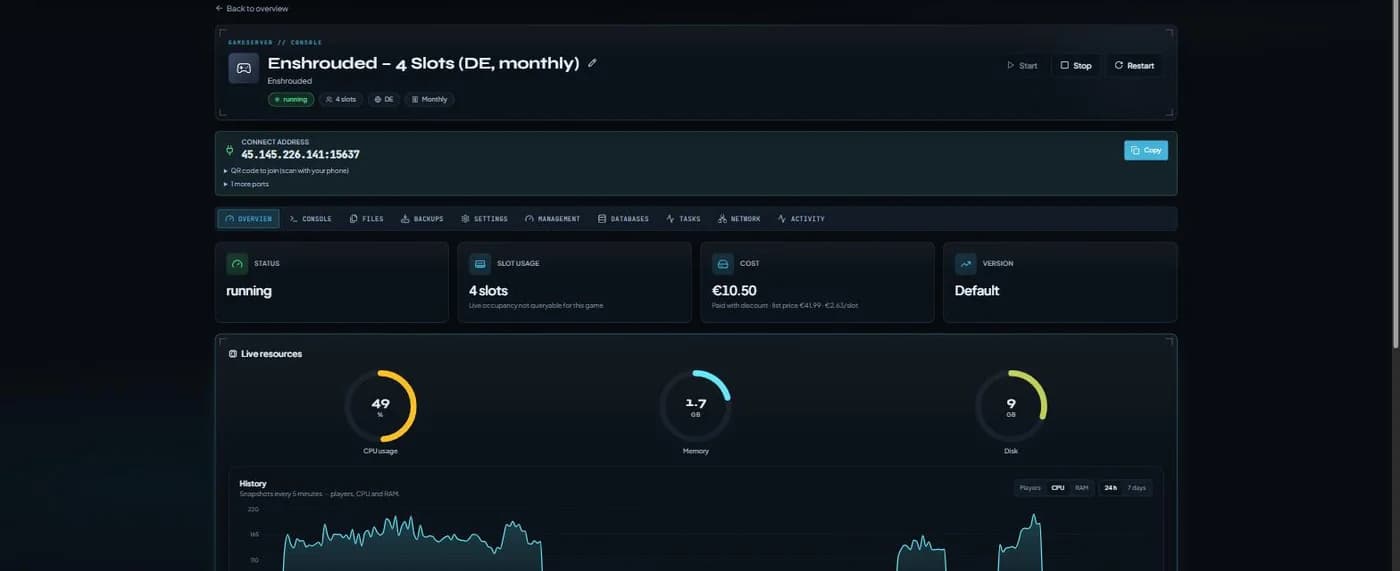Image resolution: width=1400 pixels, height=571 pixels.
Task: Click the Slot Usage card icon
Action: [x=480, y=264]
